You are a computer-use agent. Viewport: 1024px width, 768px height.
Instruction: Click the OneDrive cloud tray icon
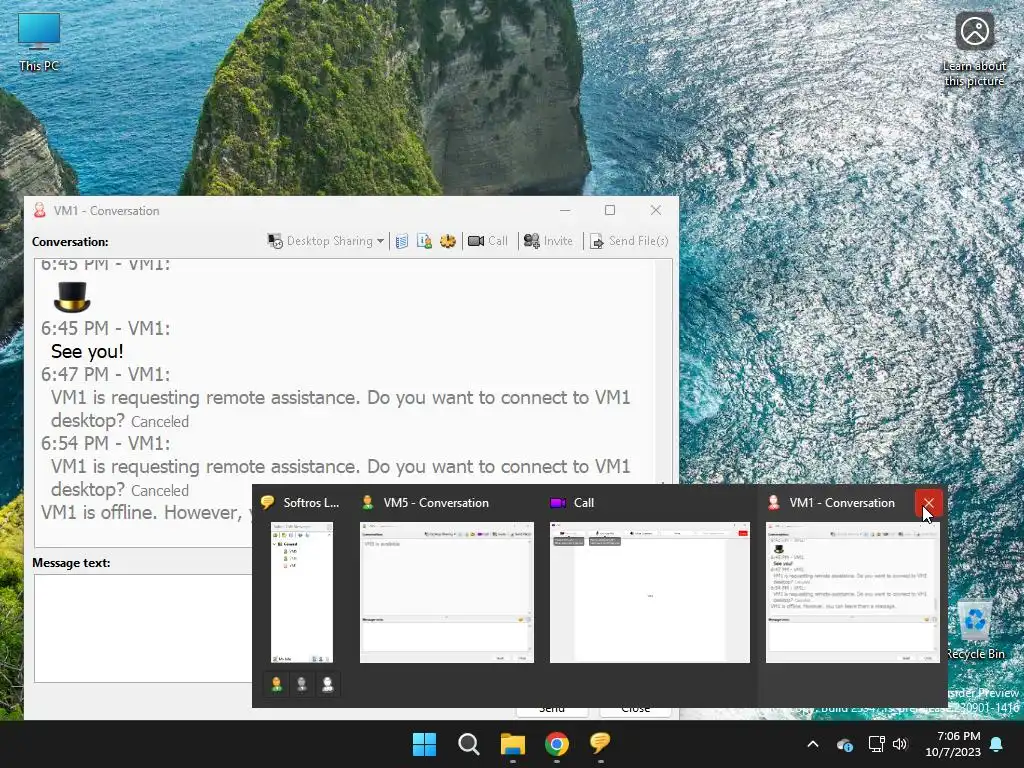tap(845, 744)
